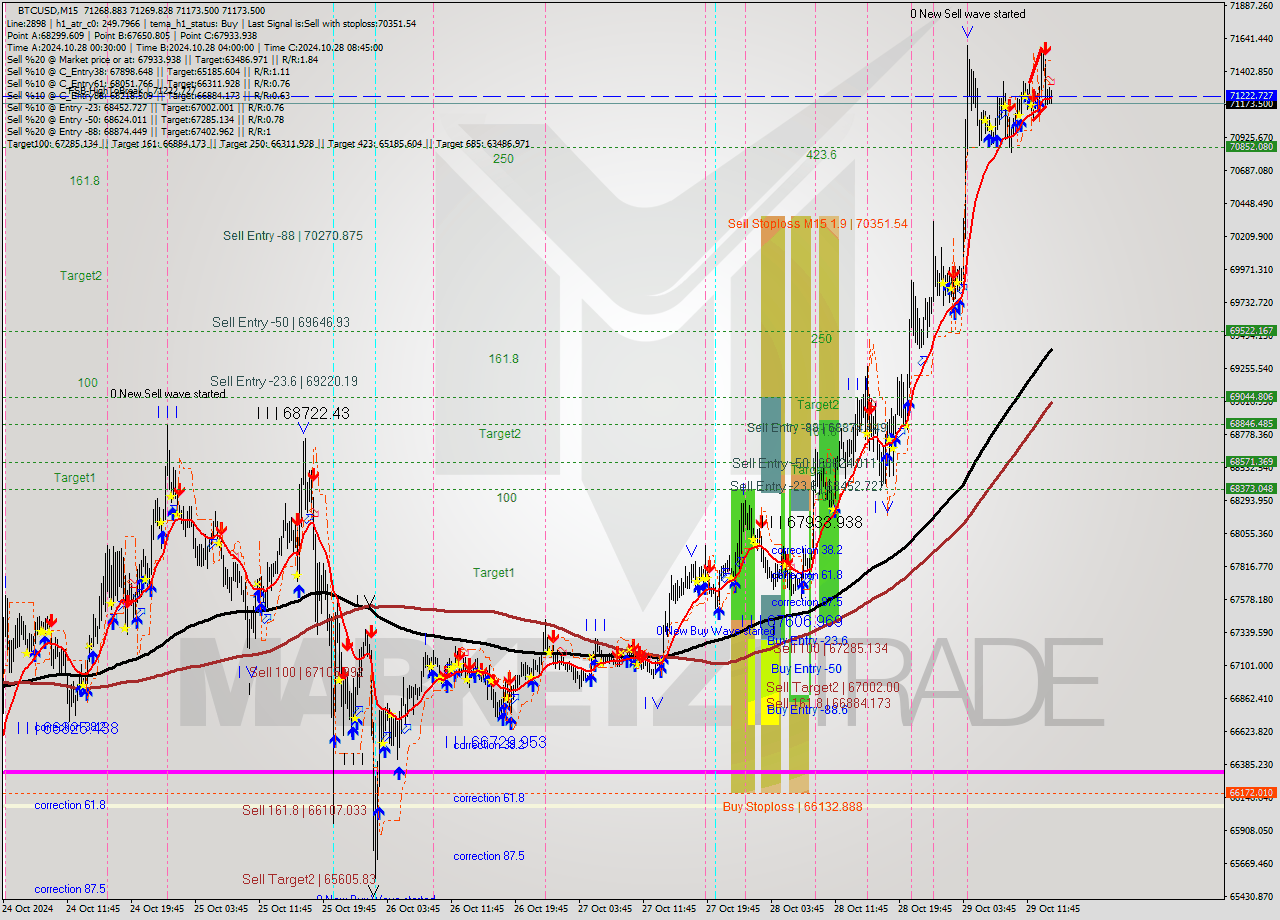The width and height of the screenshot is (1280, 920).
Task: Select the 'Line:2898 | h1_atr_c0' info line
Action: click(211, 23)
